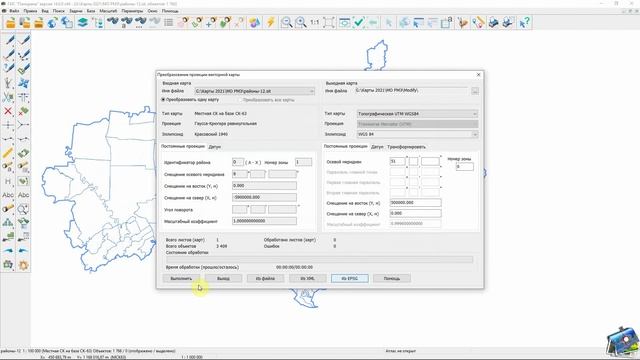The width and height of the screenshot is (640, 360).
Task: Switch to input map 'Датум' tab
Action: 214,147
